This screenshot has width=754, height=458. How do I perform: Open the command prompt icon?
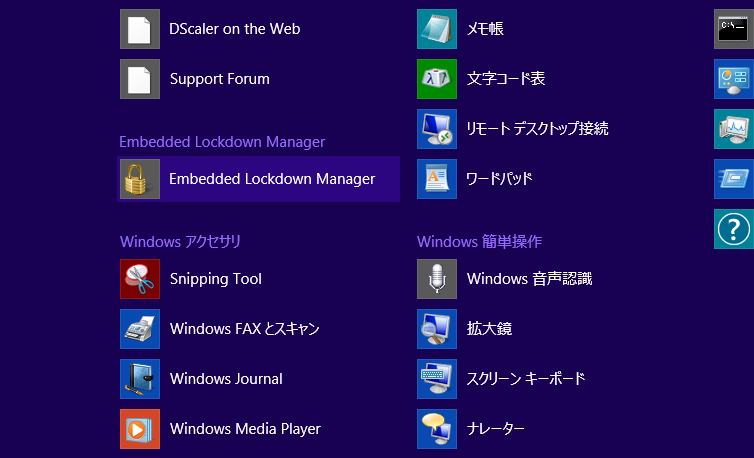734,29
